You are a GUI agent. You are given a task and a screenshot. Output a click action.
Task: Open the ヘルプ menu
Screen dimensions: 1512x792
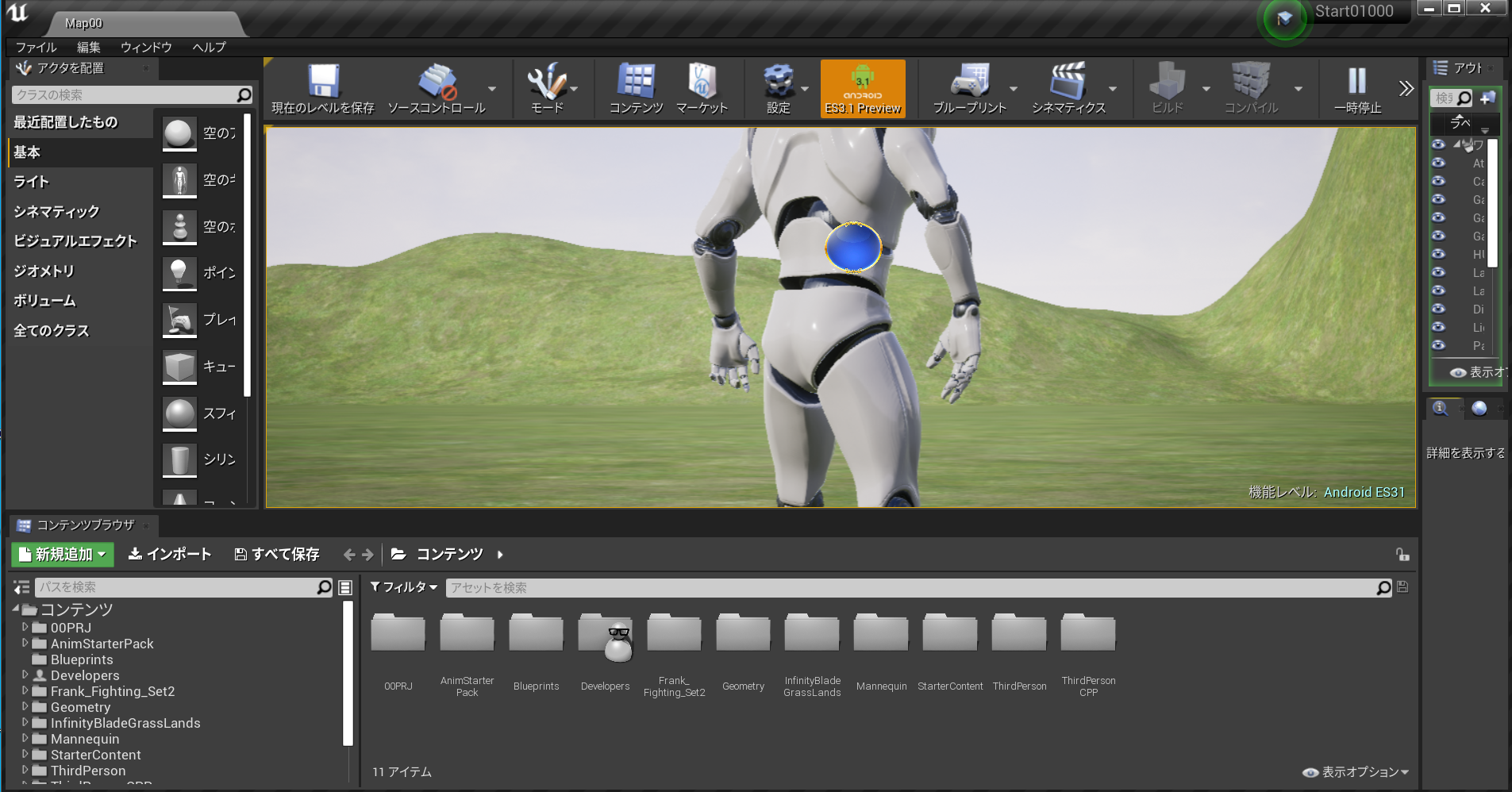tap(210, 48)
